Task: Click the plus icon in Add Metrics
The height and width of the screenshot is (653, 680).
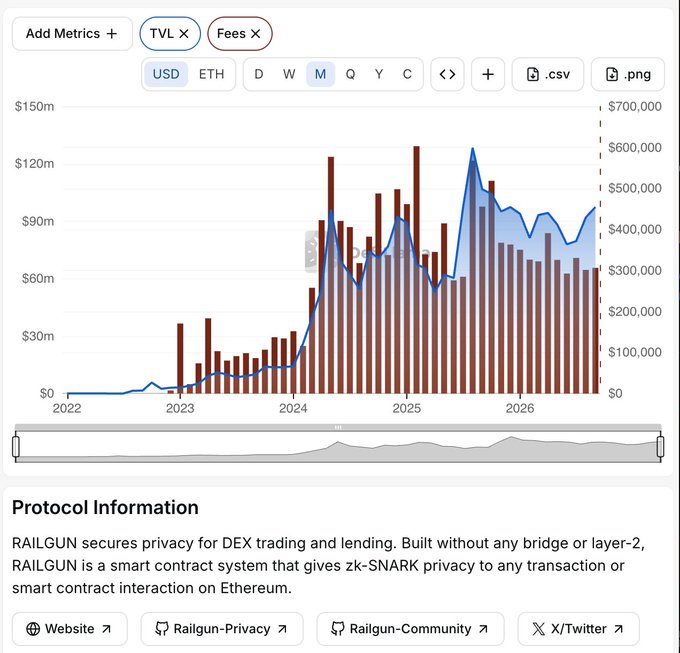Action: tap(112, 34)
